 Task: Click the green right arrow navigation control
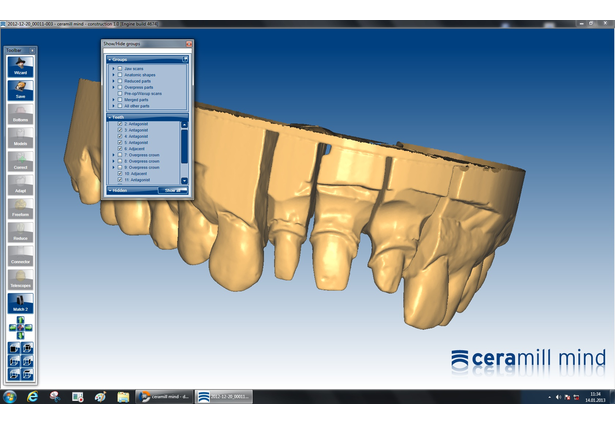[28, 328]
